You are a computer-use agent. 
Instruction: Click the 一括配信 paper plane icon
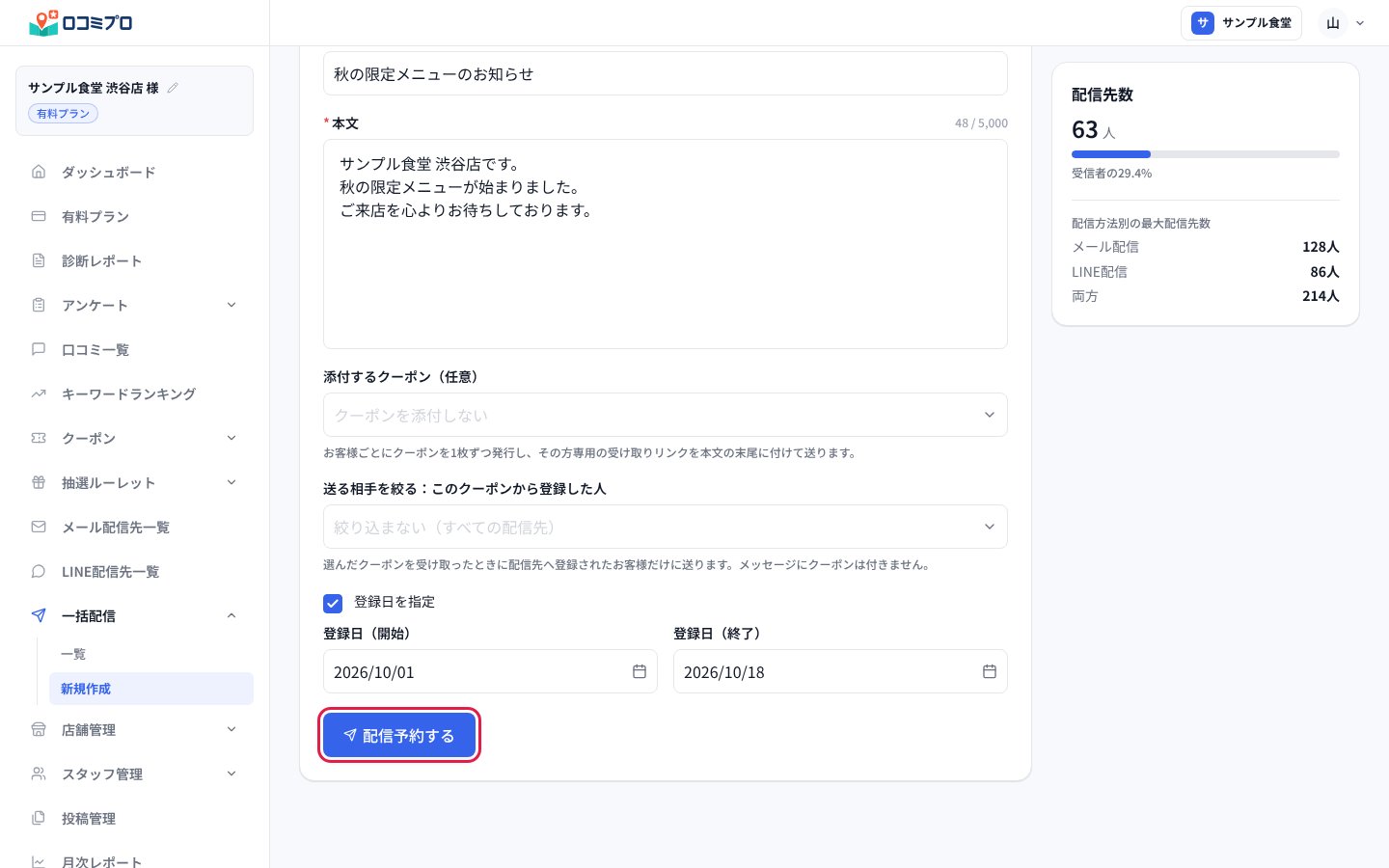pos(39,615)
